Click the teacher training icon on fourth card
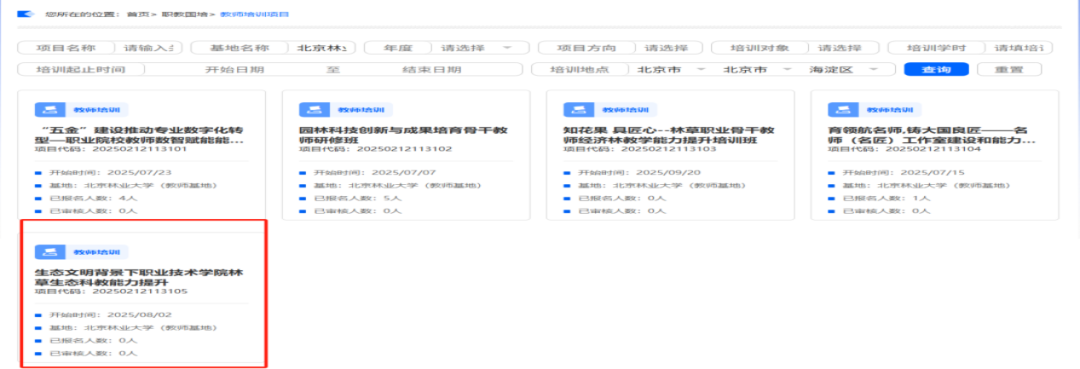The height and width of the screenshot is (369, 1080). 840,109
